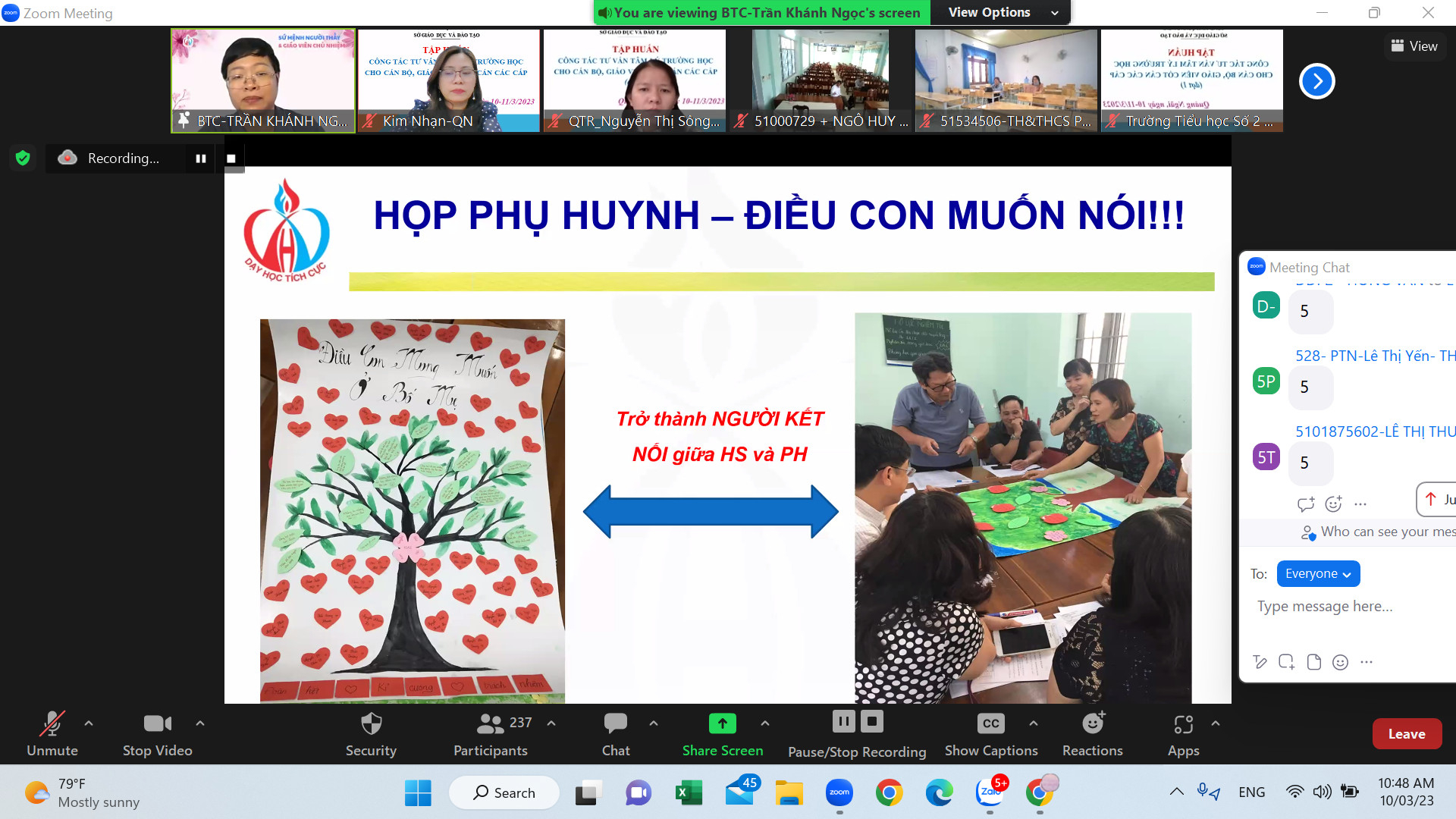
Task: Open Zalo from the Windows taskbar
Action: tap(990, 792)
